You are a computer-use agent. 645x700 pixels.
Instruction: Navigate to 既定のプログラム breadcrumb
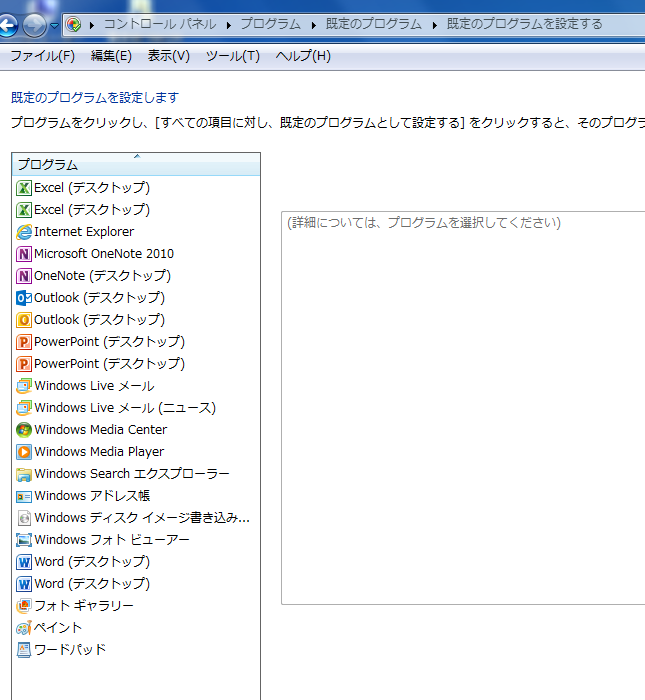coord(374,24)
